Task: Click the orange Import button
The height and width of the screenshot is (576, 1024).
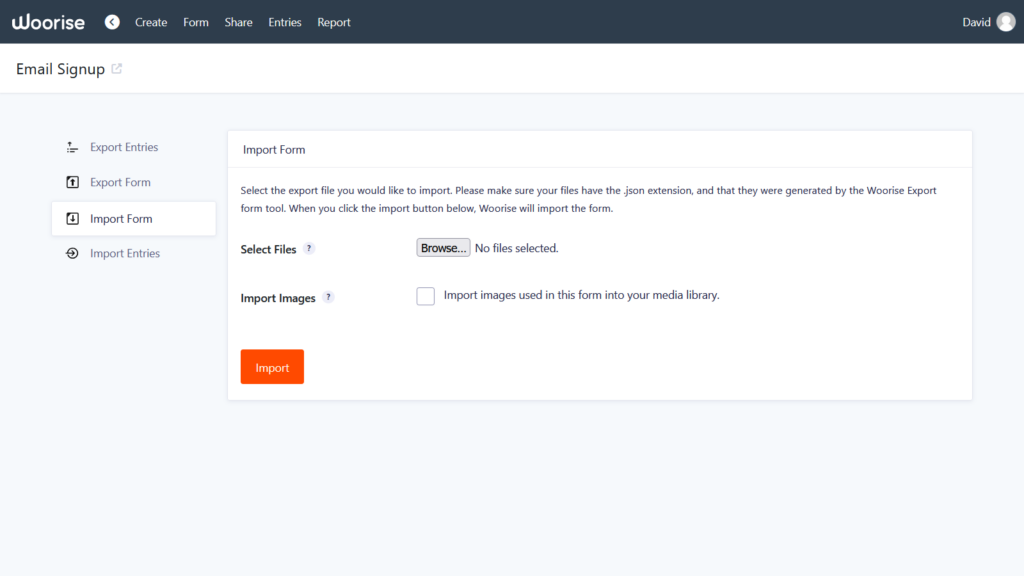Action: click(x=272, y=366)
